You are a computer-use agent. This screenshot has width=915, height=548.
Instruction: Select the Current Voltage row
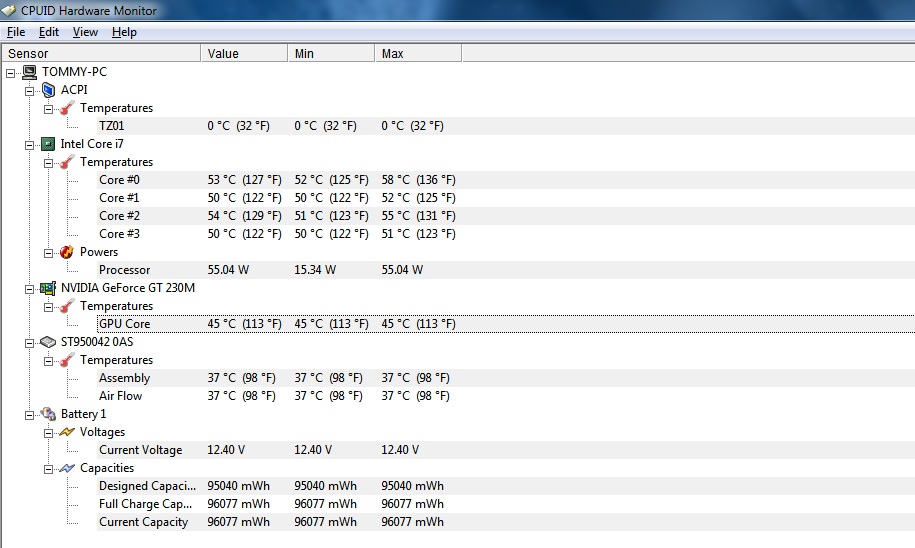(x=505, y=450)
